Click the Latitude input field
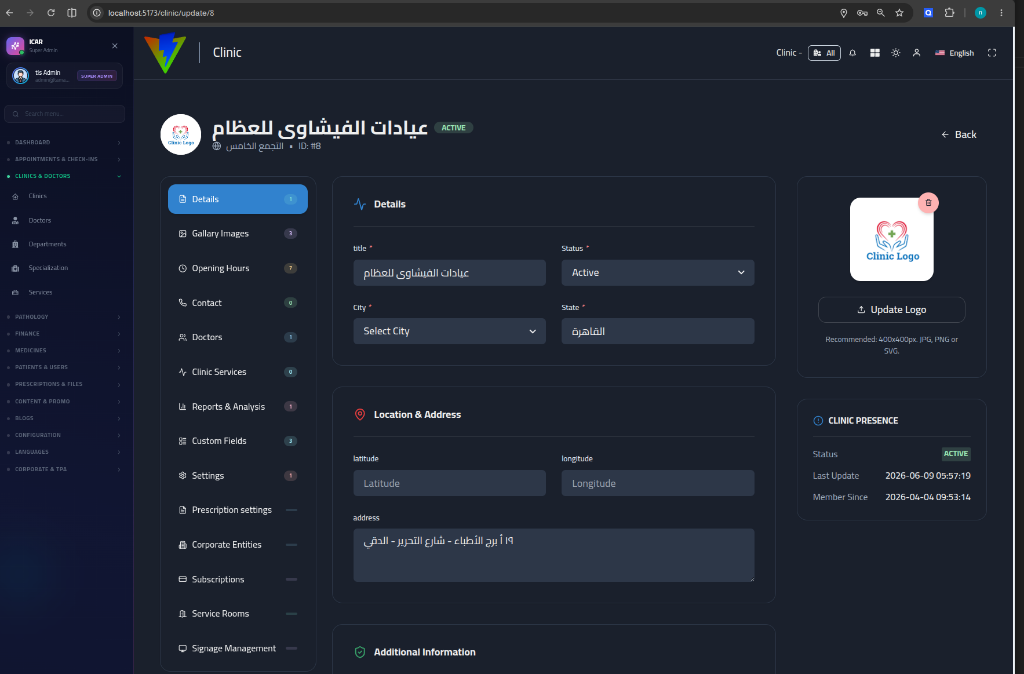 pyautogui.click(x=449, y=483)
